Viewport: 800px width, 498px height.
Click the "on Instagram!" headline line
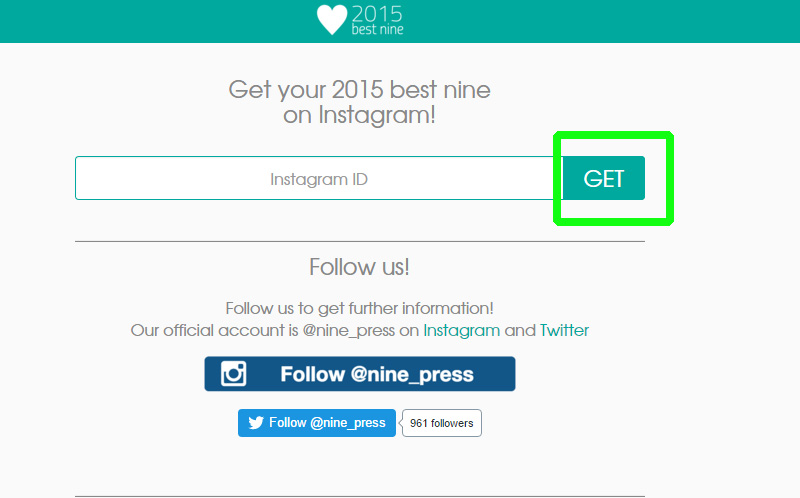(359, 114)
